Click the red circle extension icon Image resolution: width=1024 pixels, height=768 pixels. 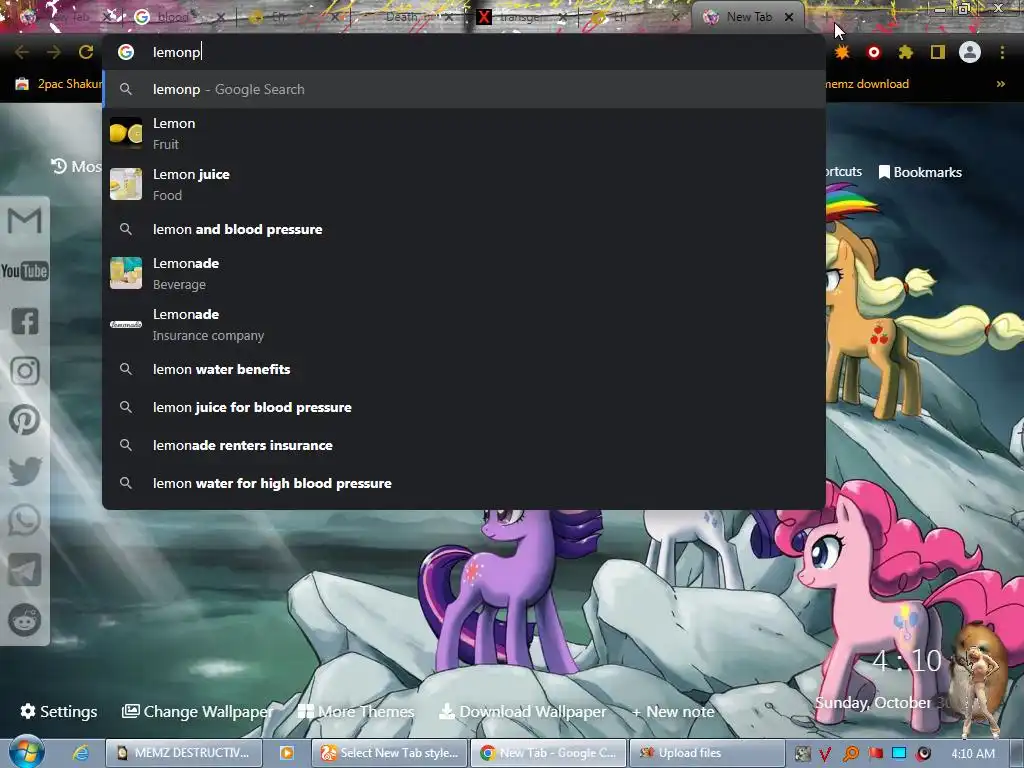coord(873,52)
